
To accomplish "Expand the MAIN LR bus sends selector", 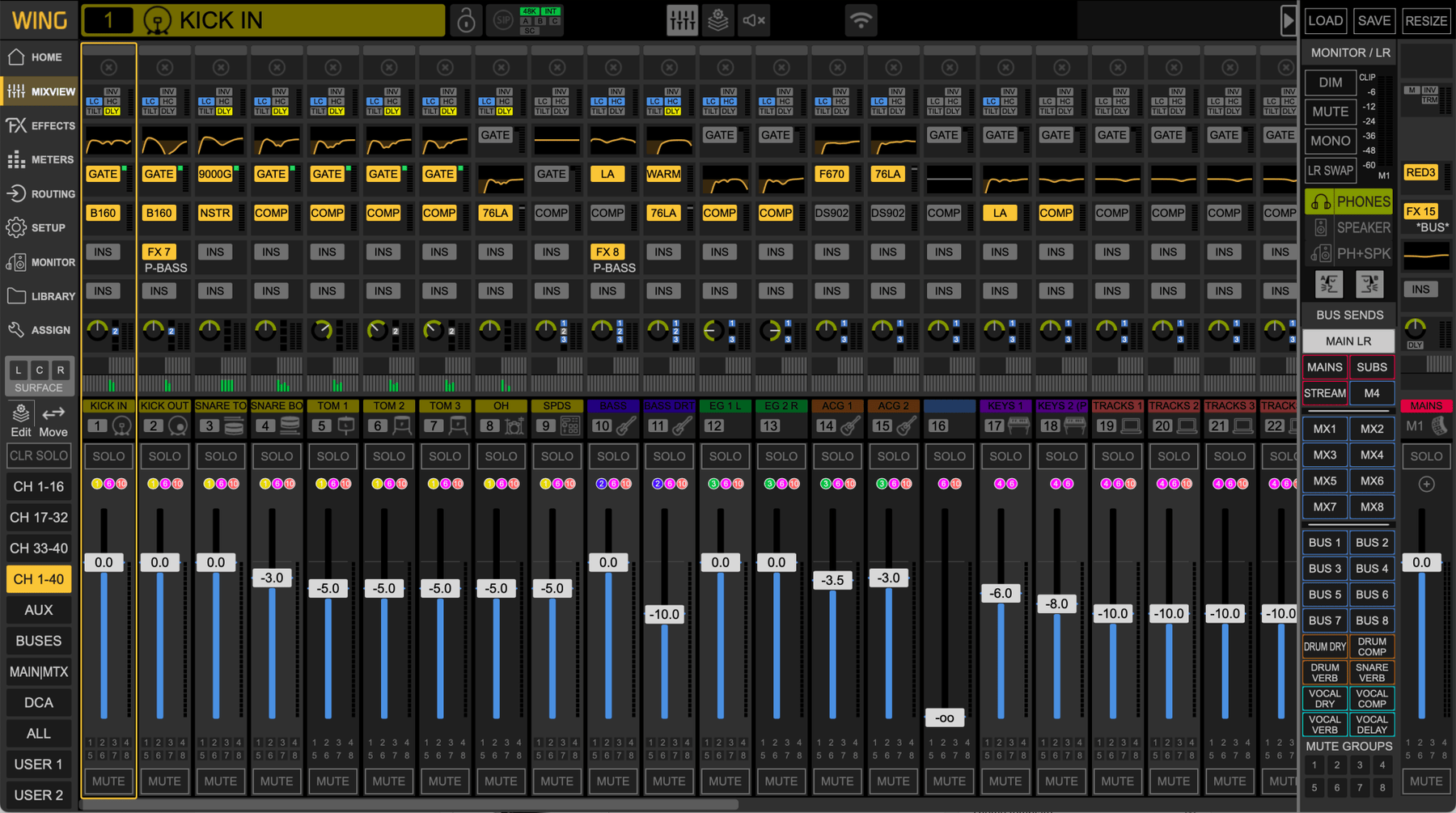I will [x=1348, y=341].
